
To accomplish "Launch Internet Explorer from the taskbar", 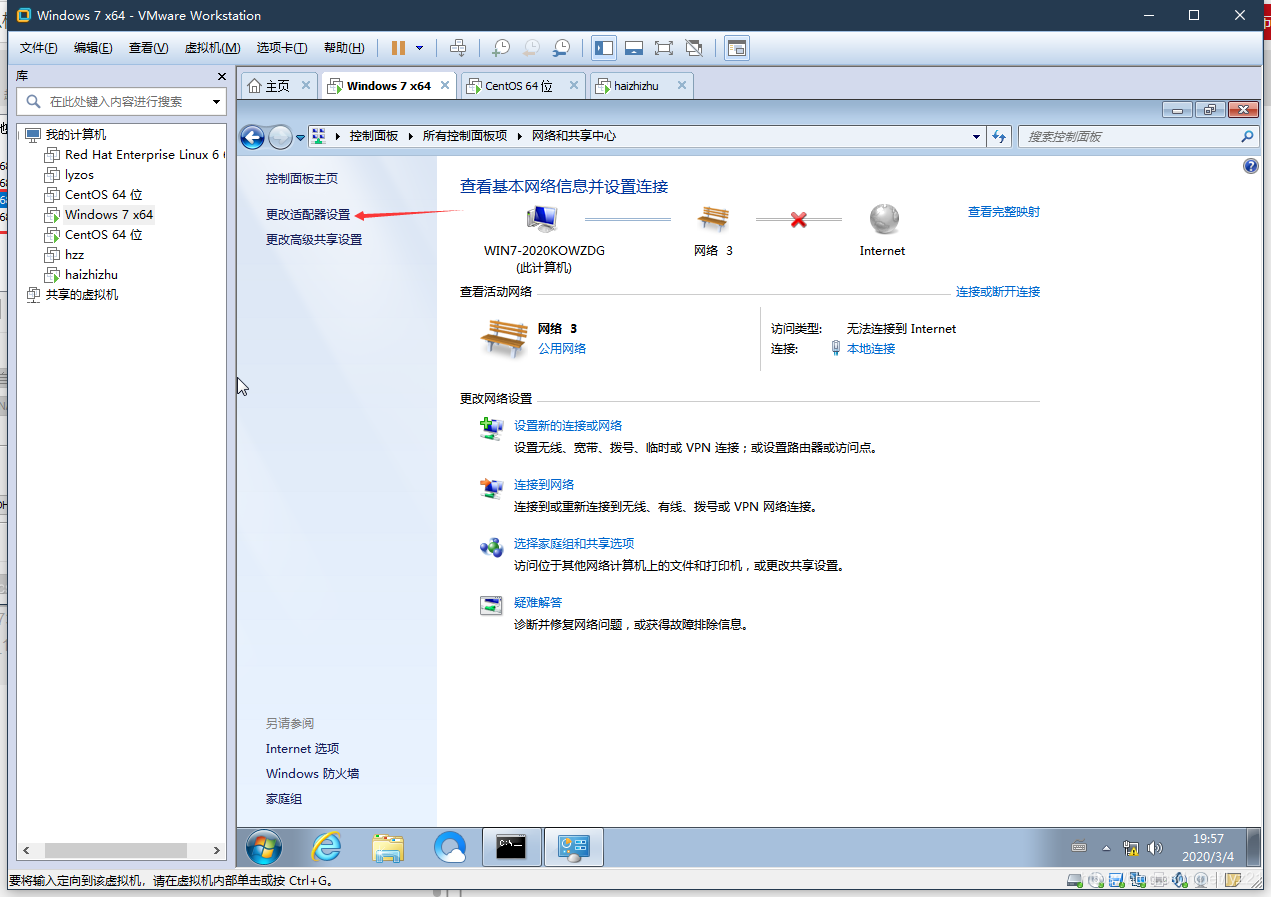I will pyautogui.click(x=327, y=848).
